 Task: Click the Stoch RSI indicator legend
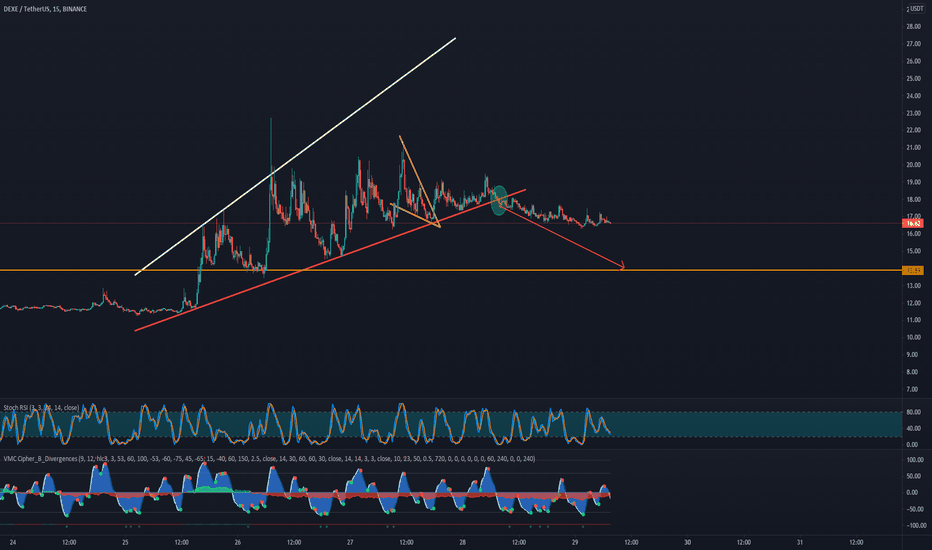(x=41, y=408)
